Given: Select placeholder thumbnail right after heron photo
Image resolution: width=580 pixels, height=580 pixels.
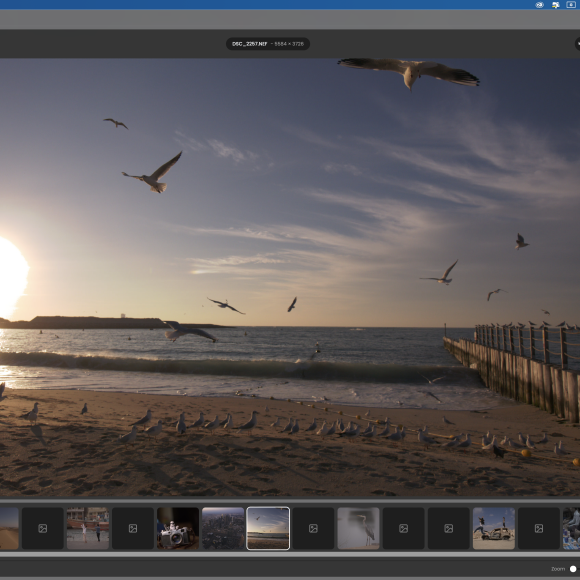Looking at the screenshot, I should coord(404,528).
